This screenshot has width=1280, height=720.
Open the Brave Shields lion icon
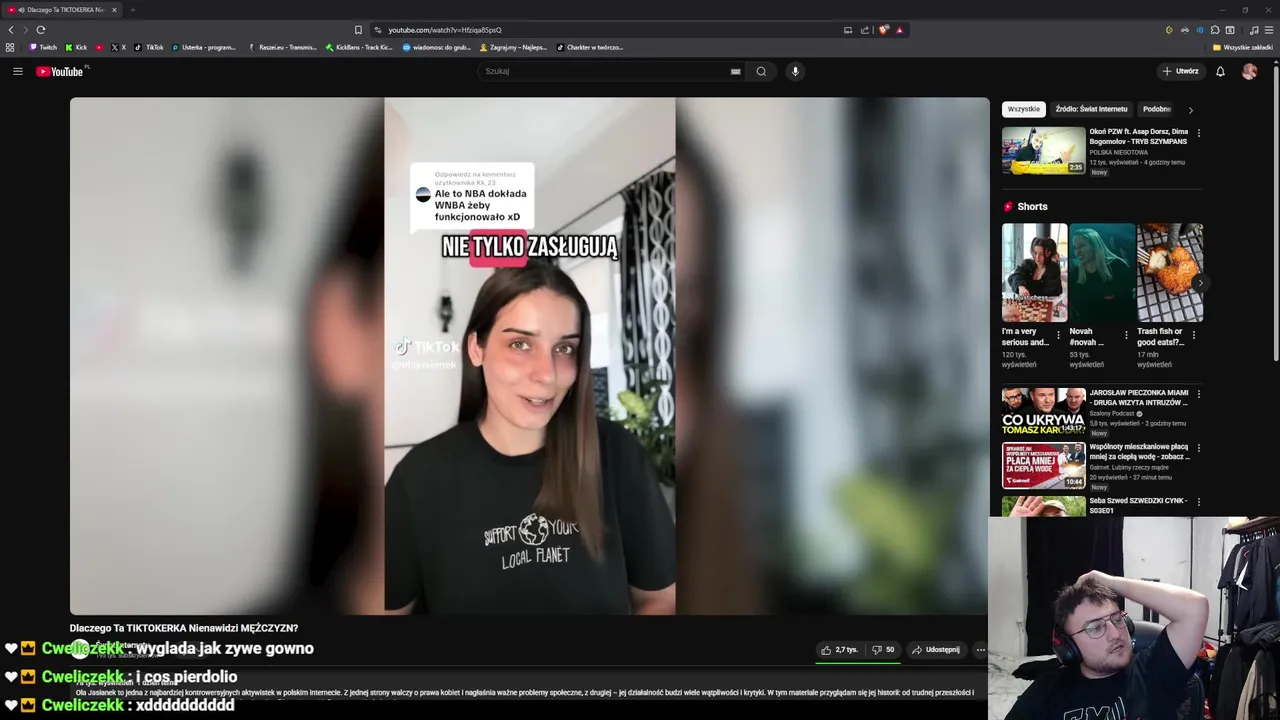pyautogui.click(x=883, y=30)
